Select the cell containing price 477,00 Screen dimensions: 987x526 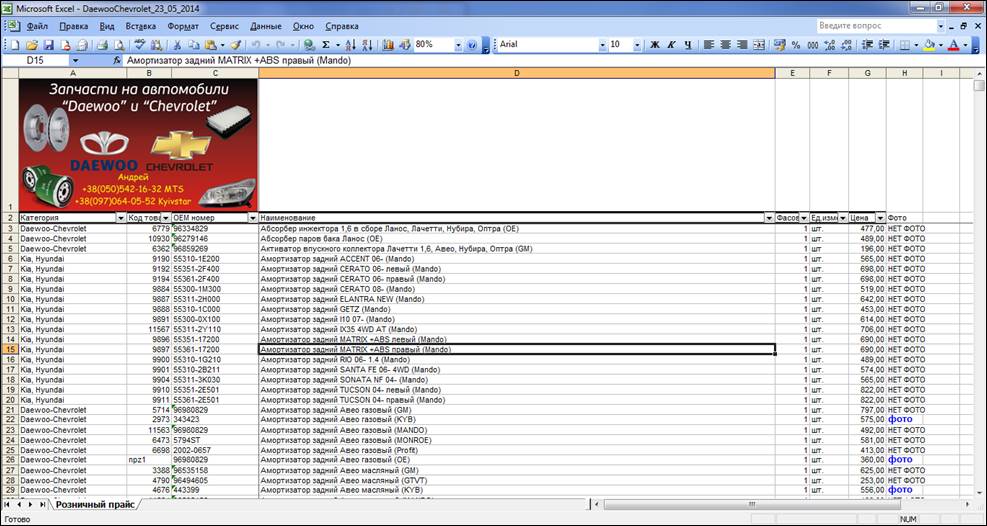[867, 228]
